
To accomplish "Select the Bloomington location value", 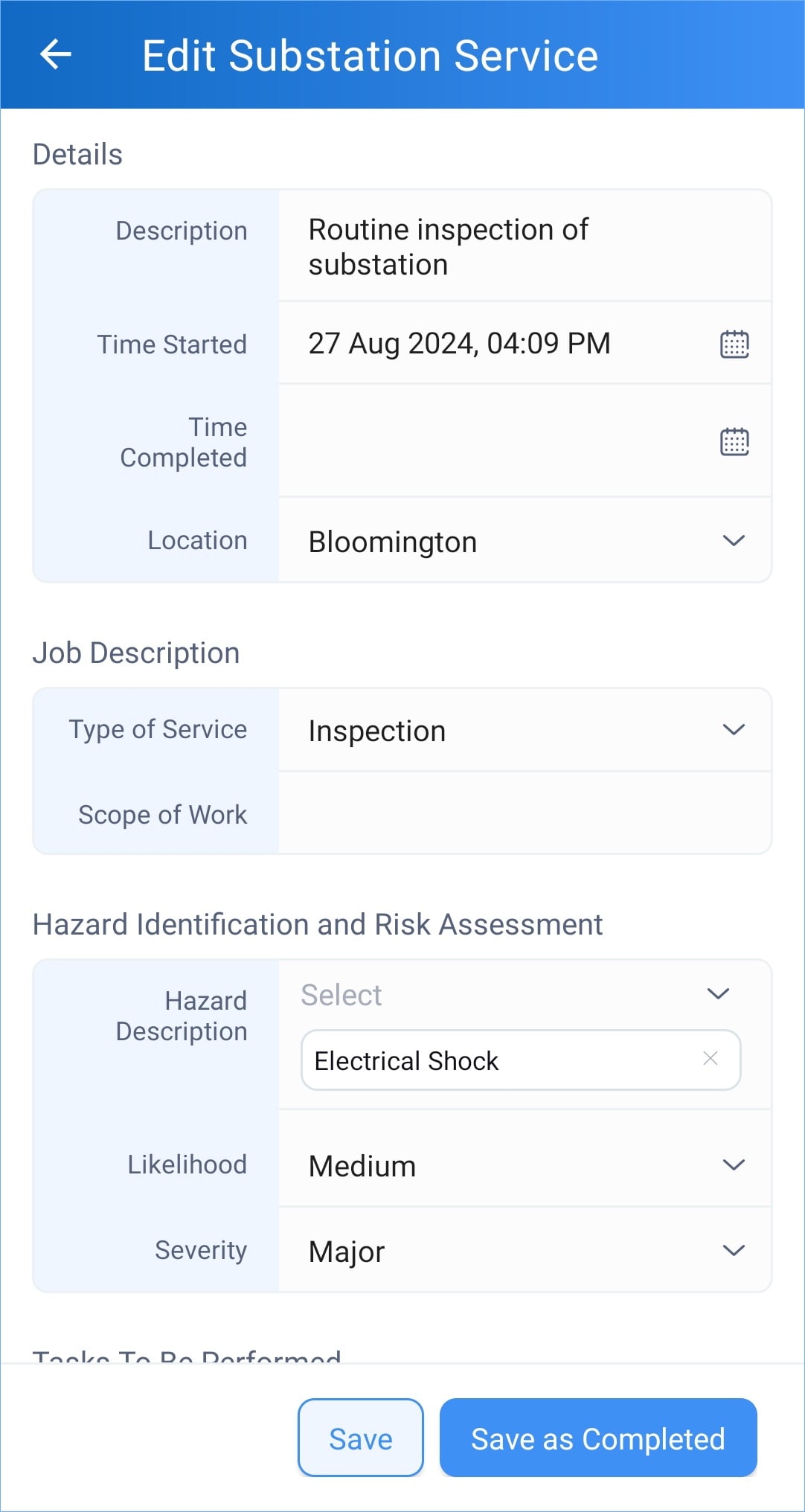I will pyautogui.click(x=393, y=542).
